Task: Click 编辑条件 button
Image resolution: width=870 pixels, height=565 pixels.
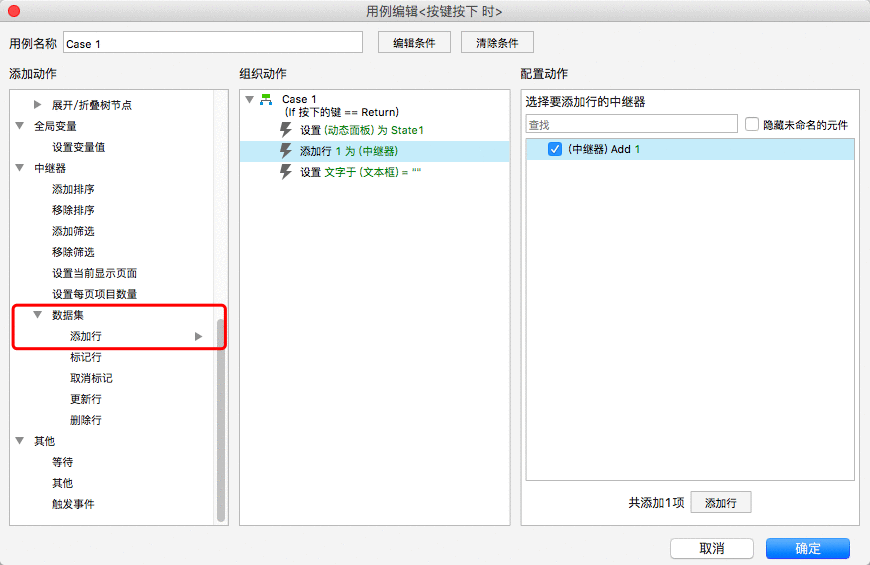Action: coord(414,43)
